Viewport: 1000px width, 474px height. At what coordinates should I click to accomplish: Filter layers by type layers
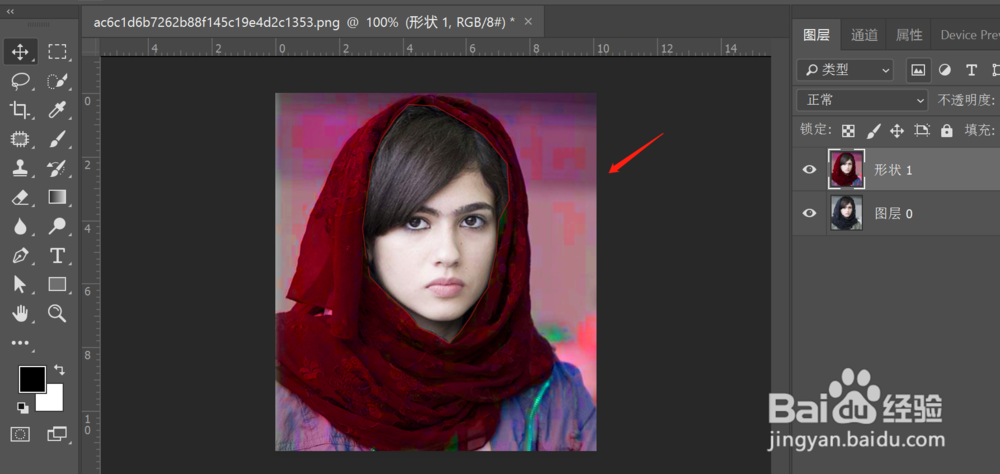pyautogui.click(x=971, y=70)
